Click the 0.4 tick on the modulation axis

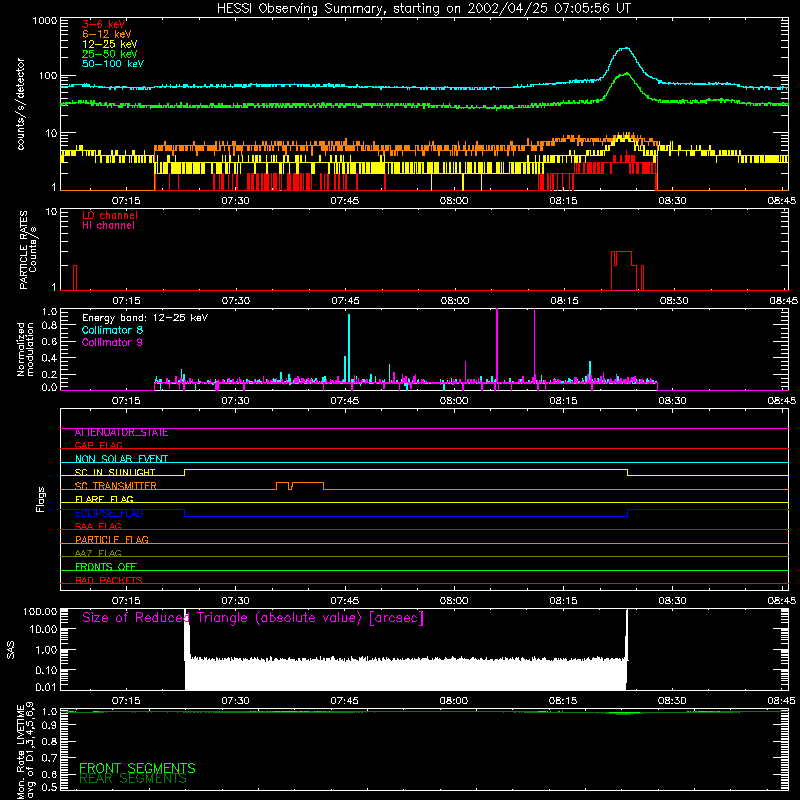coord(49,358)
